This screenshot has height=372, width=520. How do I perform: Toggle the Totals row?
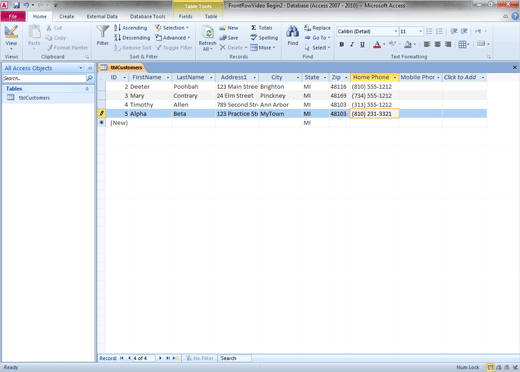(x=262, y=28)
